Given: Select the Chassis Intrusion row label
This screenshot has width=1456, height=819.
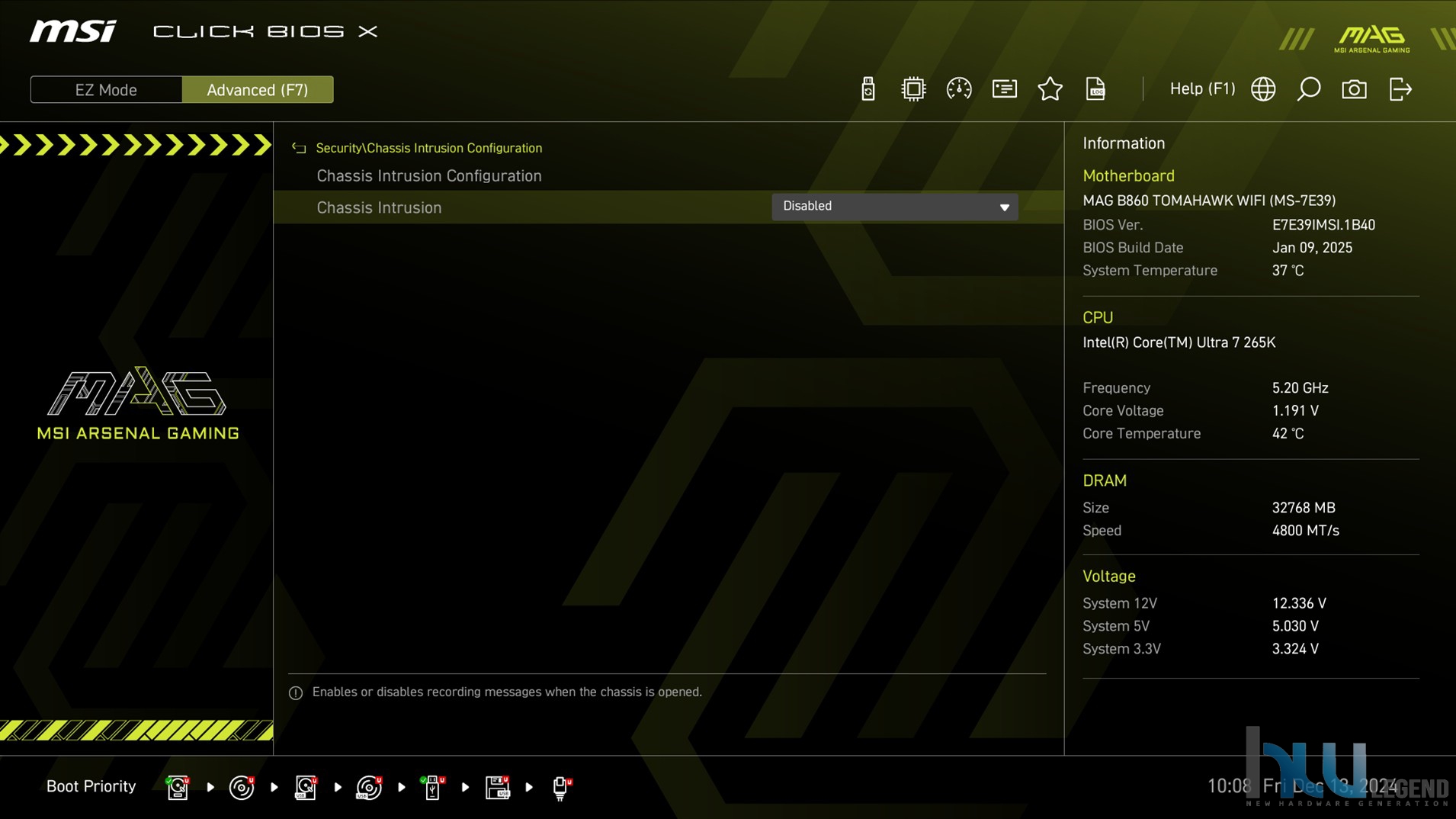Looking at the screenshot, I should (379, 207).
